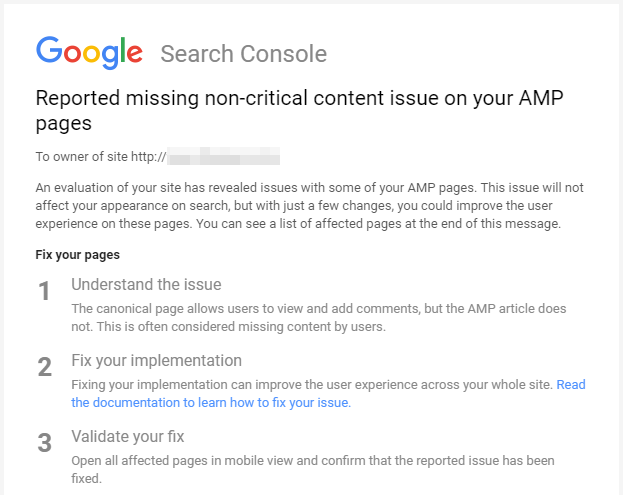623x495 pixels.
Task: Click the Google logo
Action: 89,53
